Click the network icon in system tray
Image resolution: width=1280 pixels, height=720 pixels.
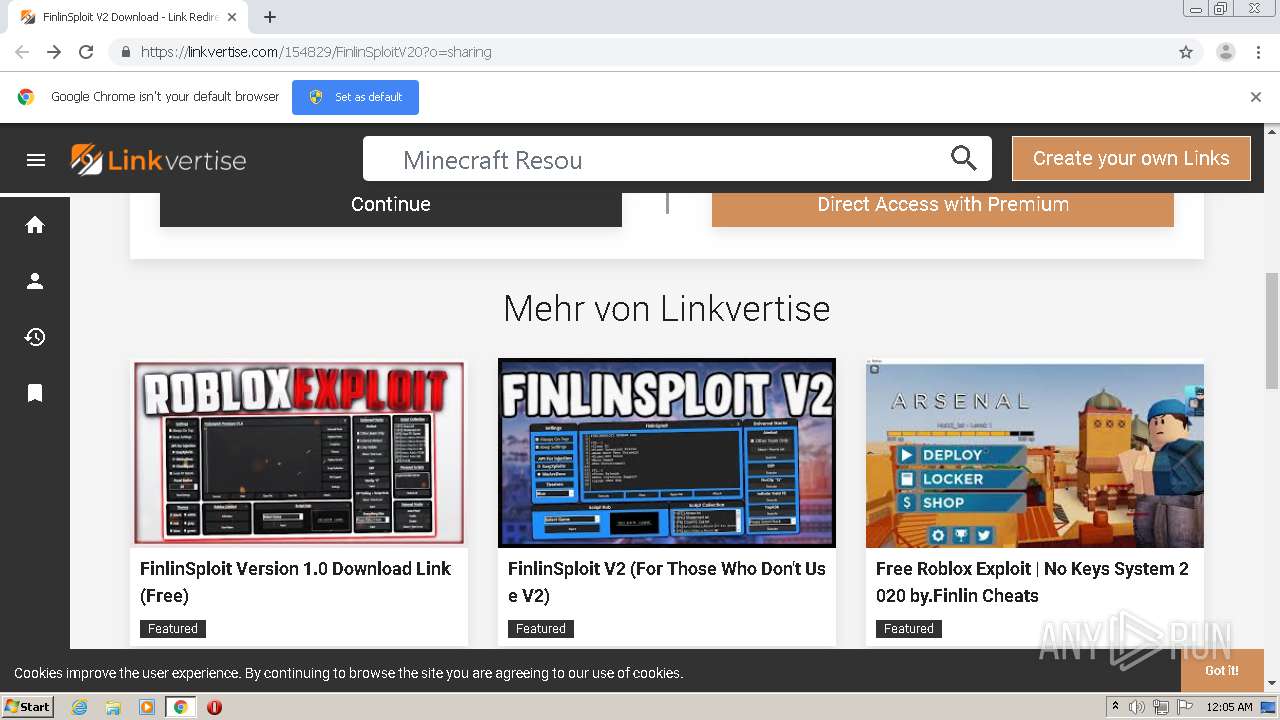pyautogui.click(x=1161, y=707)
